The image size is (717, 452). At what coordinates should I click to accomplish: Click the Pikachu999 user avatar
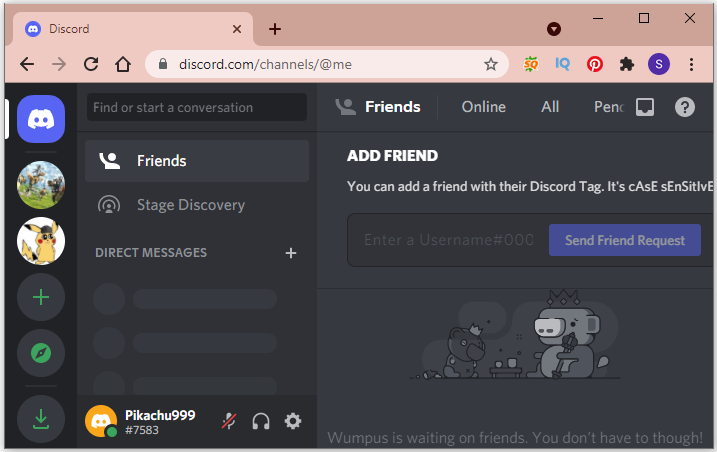(101, 421)
